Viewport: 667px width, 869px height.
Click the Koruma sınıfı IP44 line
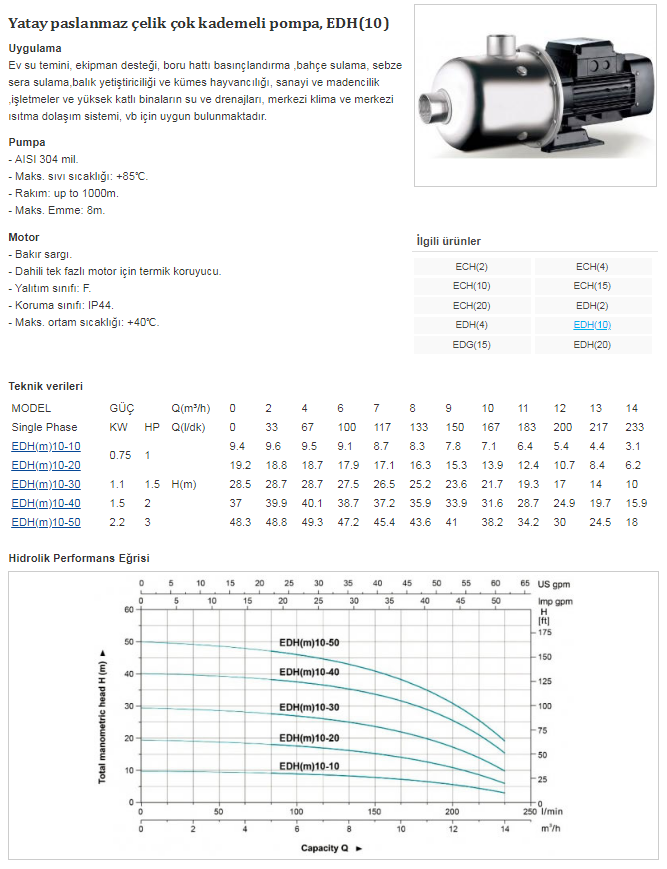point(61,305)
